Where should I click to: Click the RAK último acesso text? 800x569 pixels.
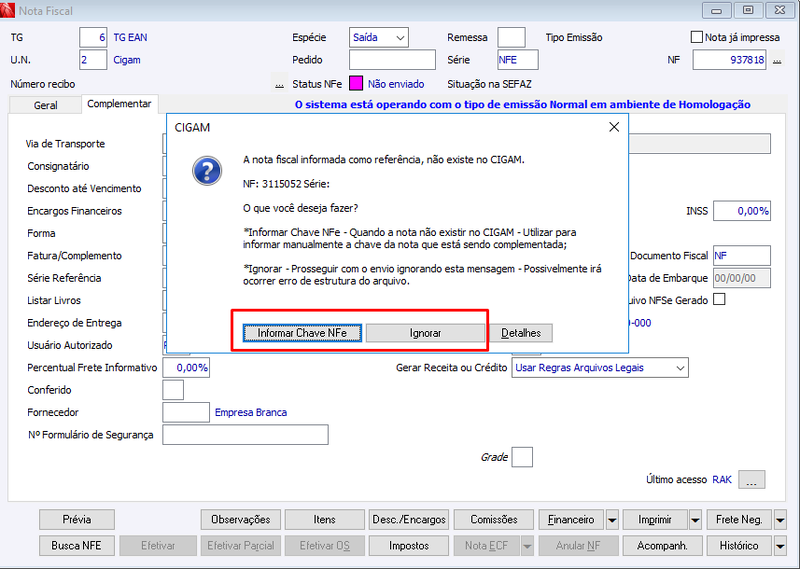[722, 480]
